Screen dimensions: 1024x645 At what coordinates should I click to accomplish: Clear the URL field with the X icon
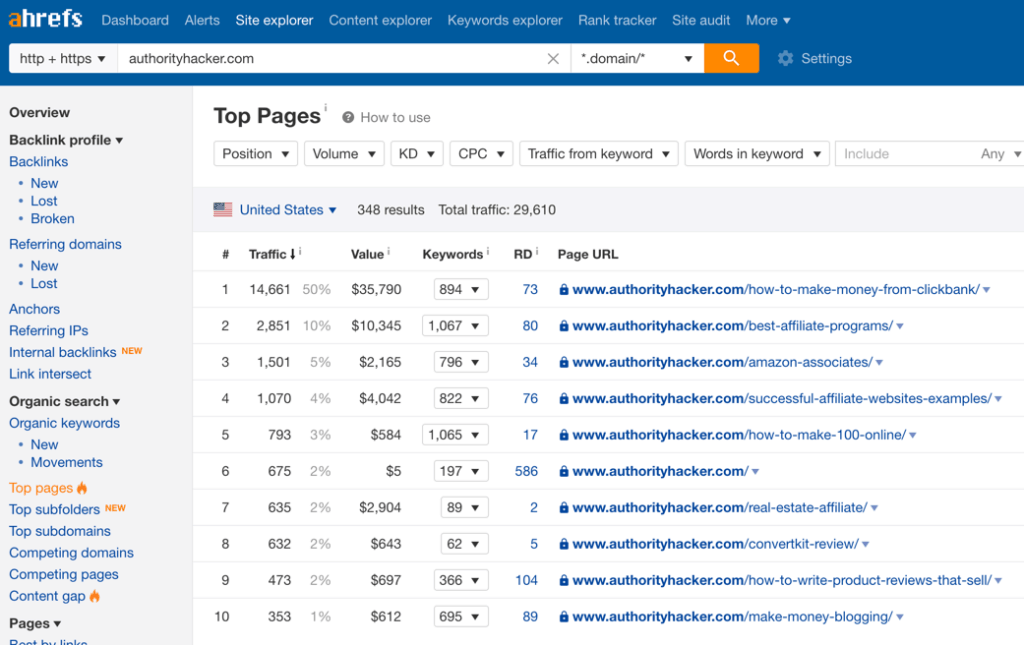pos(553,59)
